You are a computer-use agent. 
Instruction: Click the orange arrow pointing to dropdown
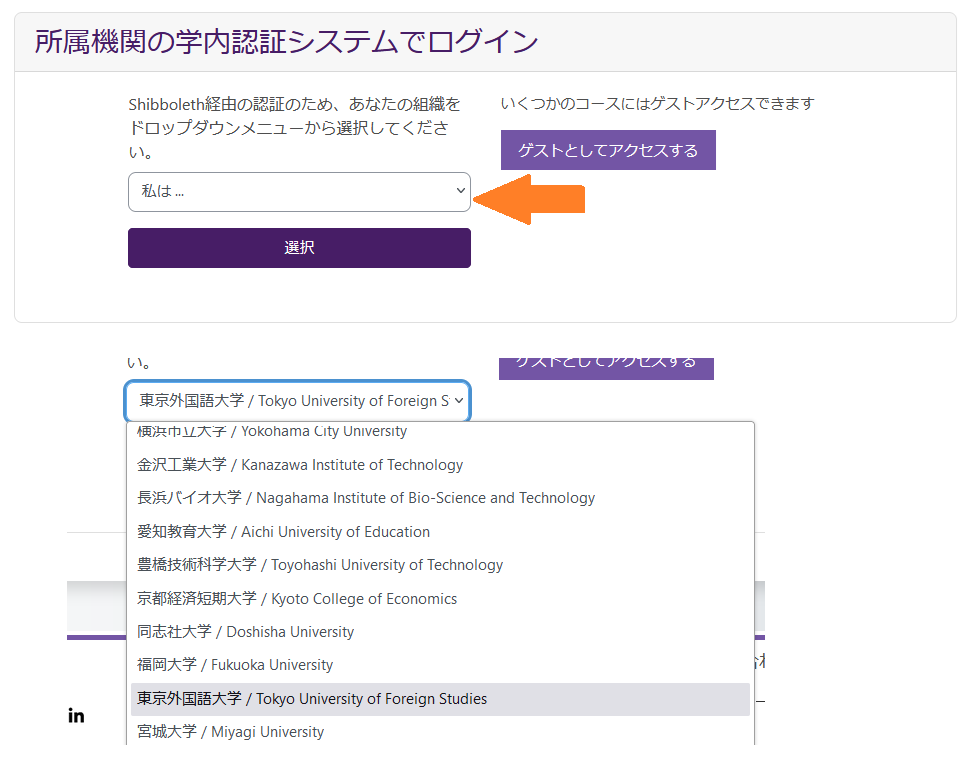(529, 199)
